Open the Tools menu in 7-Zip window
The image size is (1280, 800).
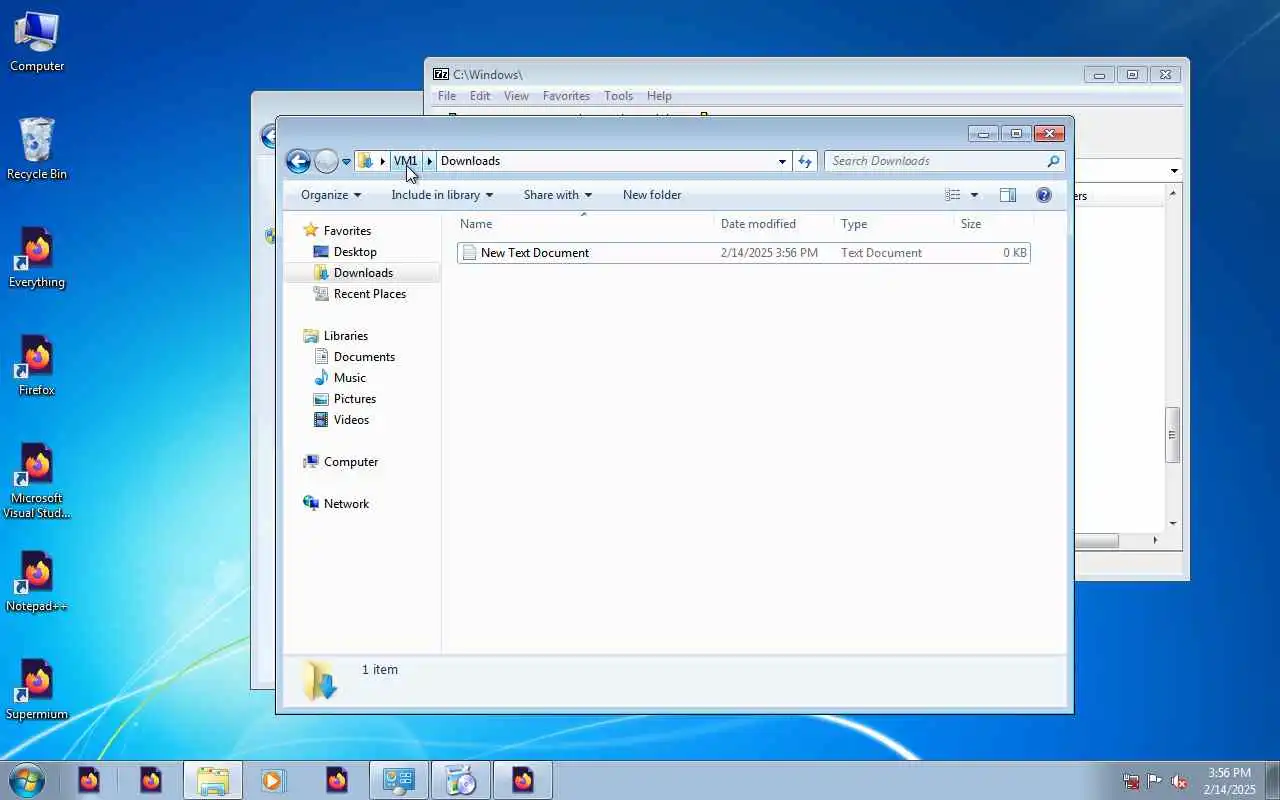click(x=618, y=96)
